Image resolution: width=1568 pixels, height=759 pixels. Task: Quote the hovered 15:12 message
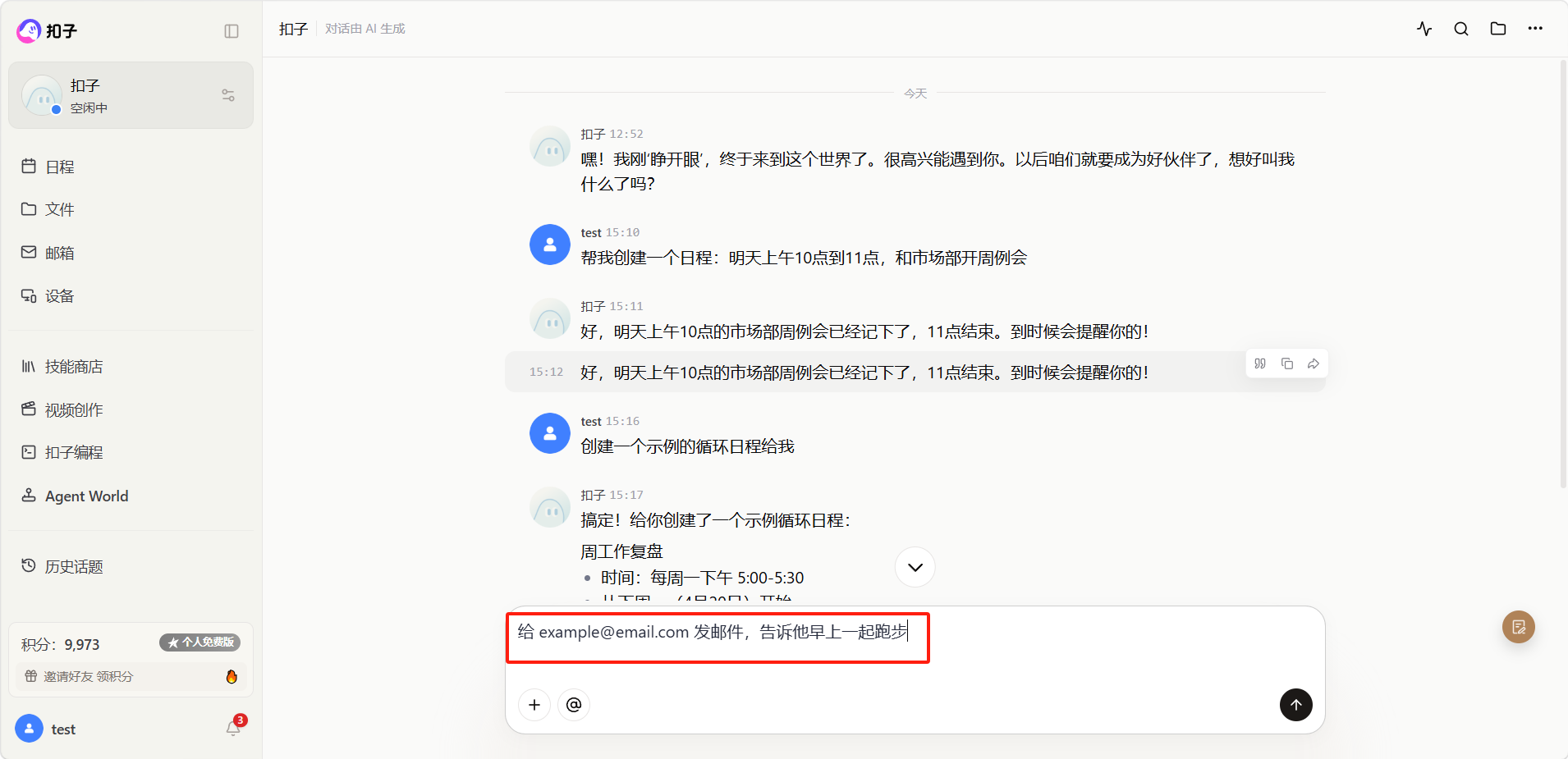tap(1260, 363)
